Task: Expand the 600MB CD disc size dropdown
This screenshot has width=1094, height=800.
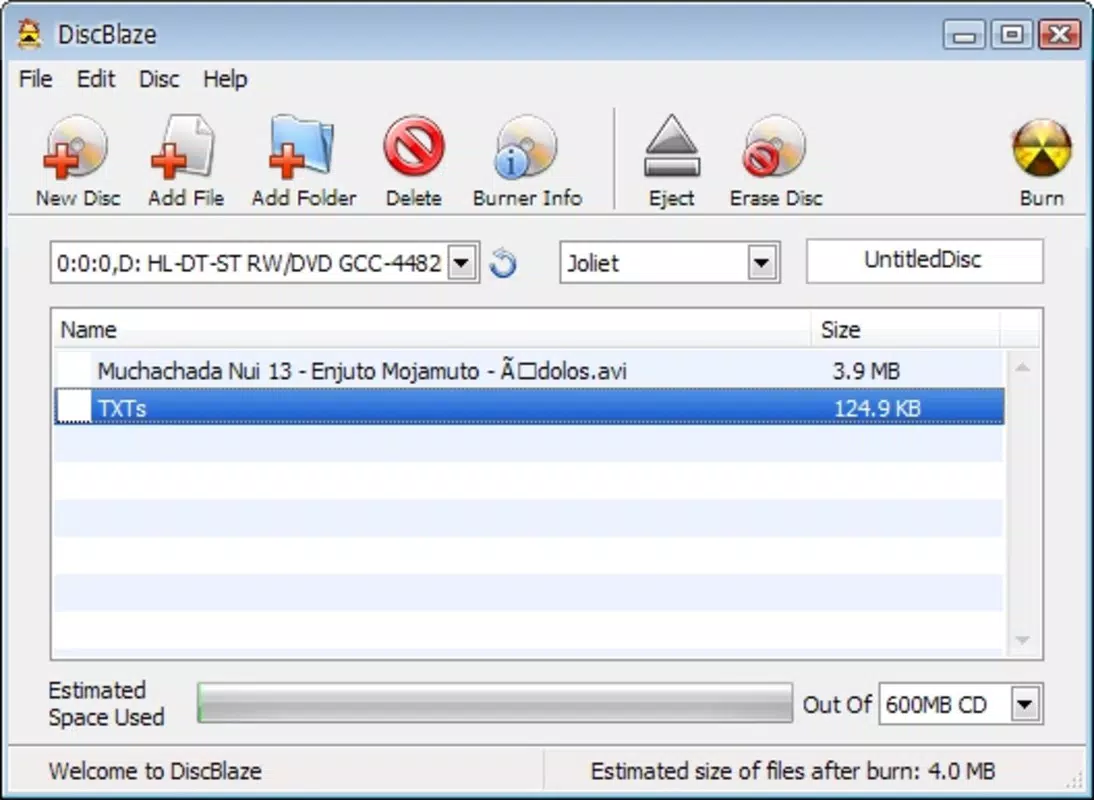Action: coord(1025,704)
